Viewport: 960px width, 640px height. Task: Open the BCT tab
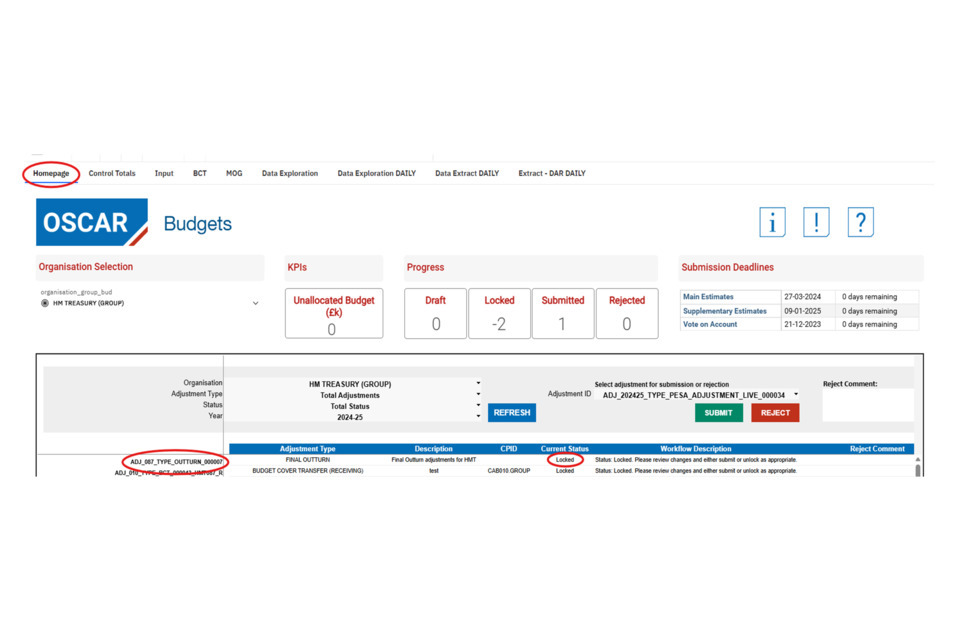click(x=200, y=174)
